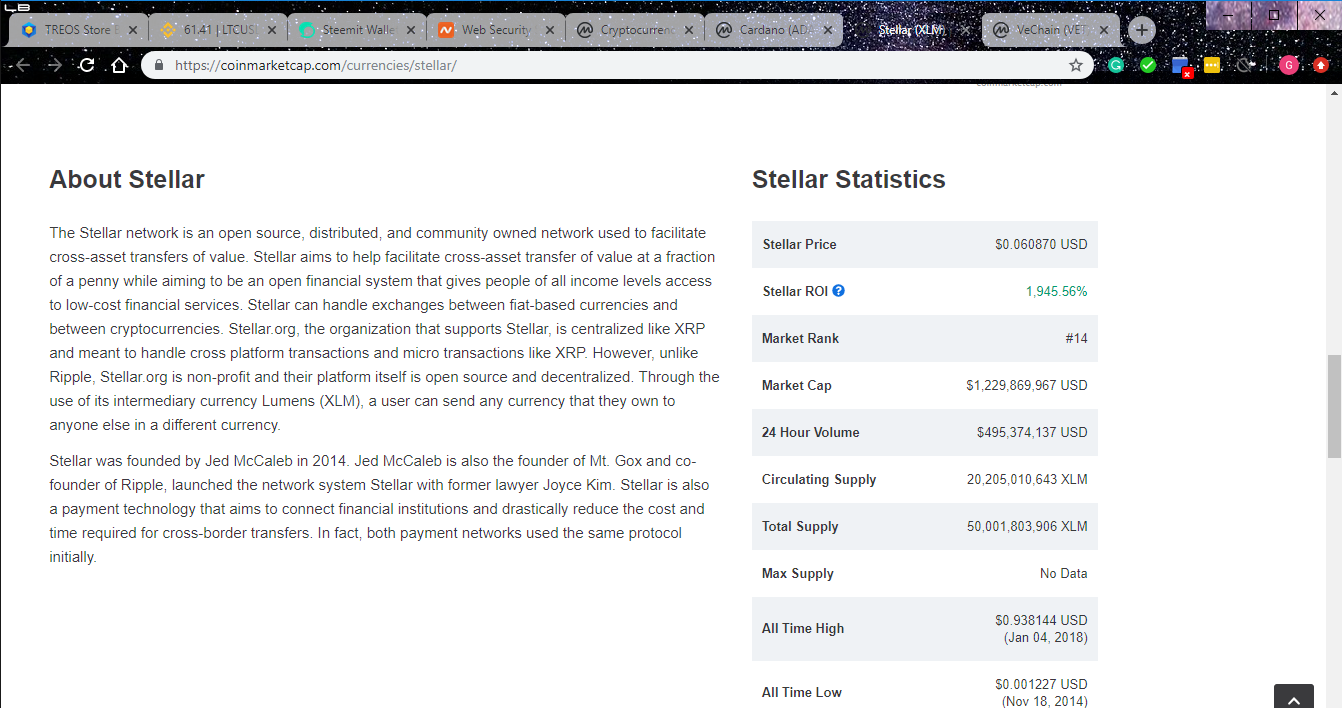Show the Stellar ROI help tooltip
The image size is (1342, 708).
coord(838,291)
